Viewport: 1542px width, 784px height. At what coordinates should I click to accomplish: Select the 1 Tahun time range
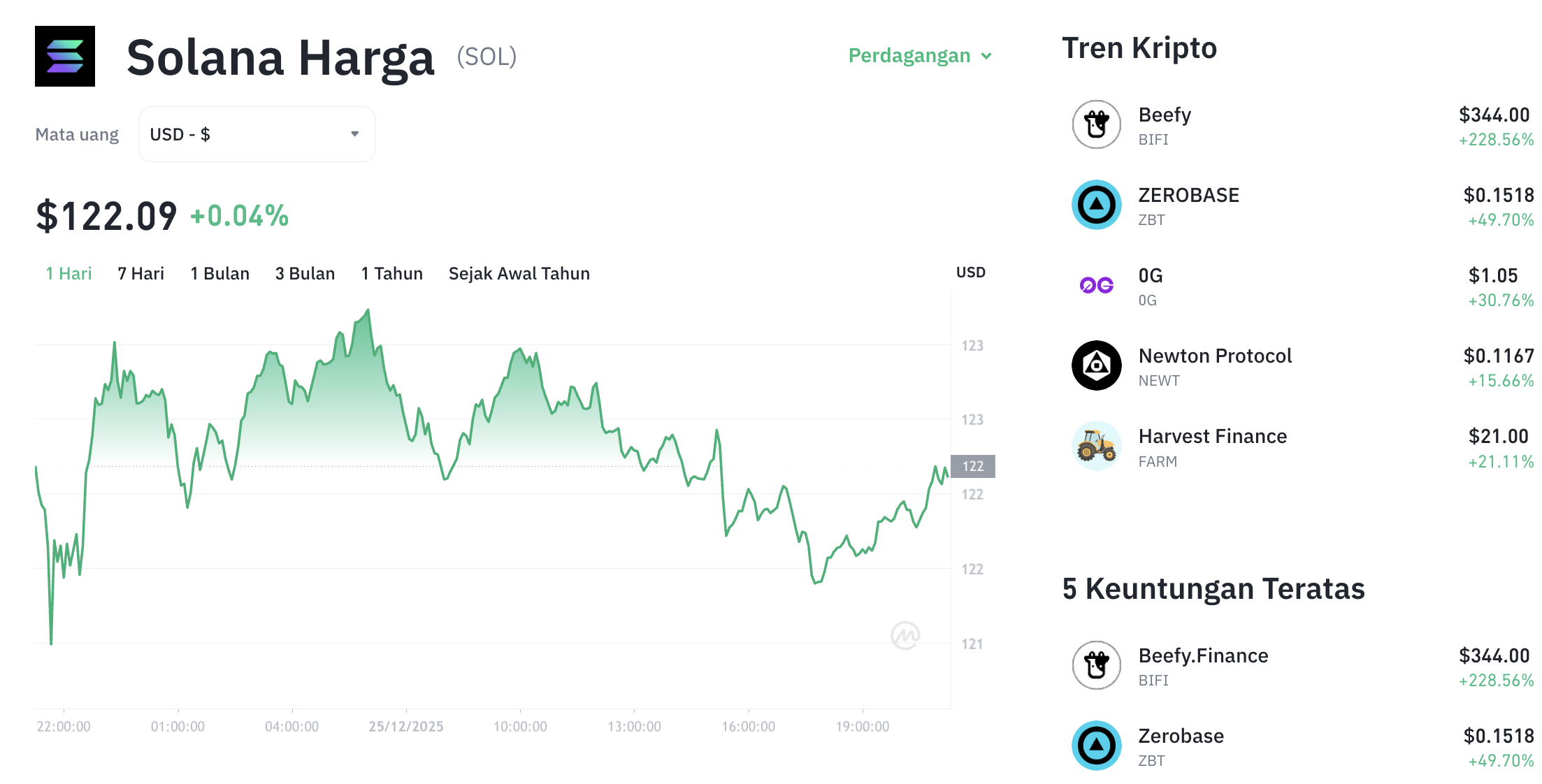click(x=391, y=273)
